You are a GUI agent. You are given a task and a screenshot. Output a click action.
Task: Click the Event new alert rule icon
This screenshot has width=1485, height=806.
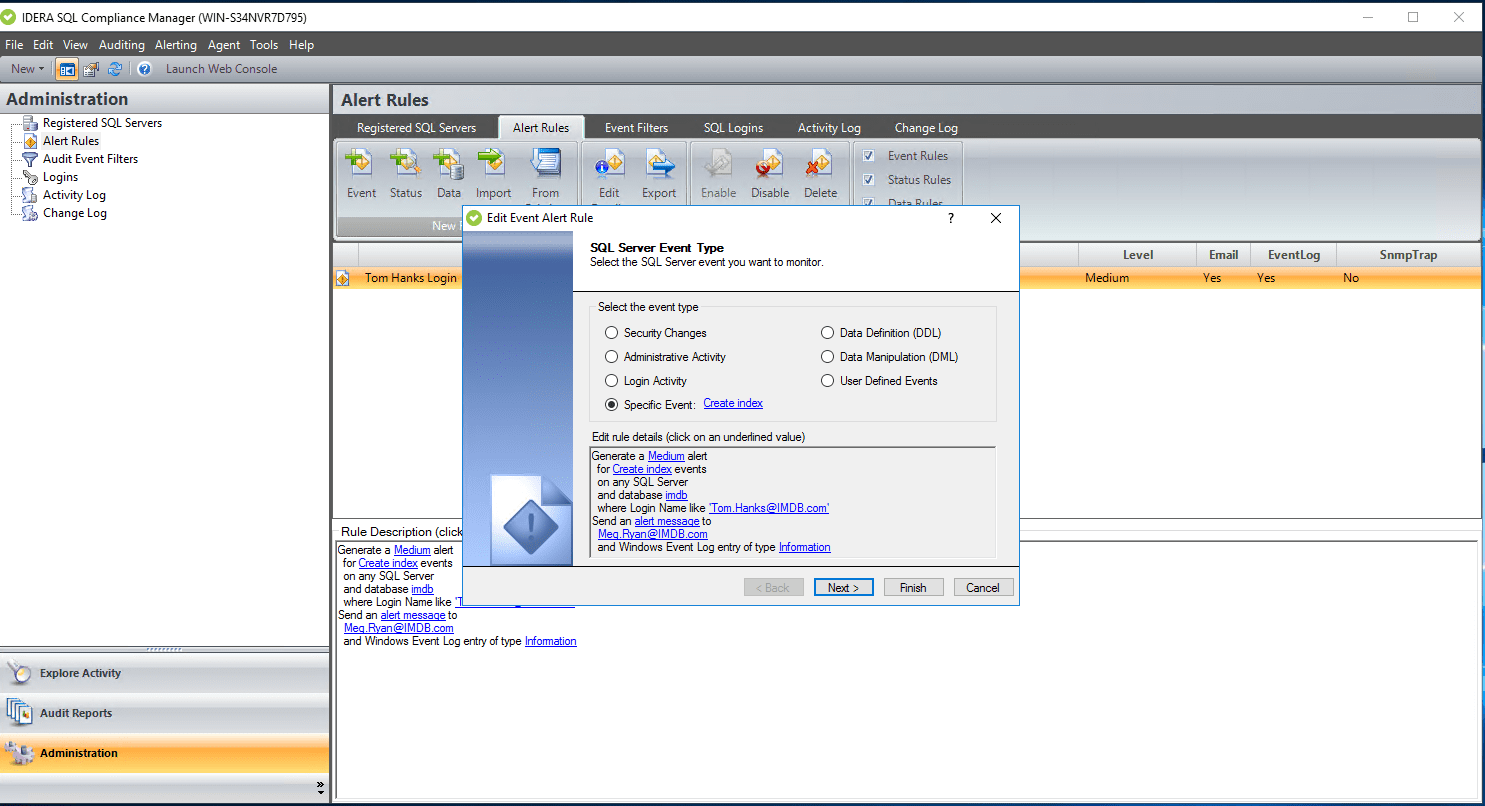(360, 162)
